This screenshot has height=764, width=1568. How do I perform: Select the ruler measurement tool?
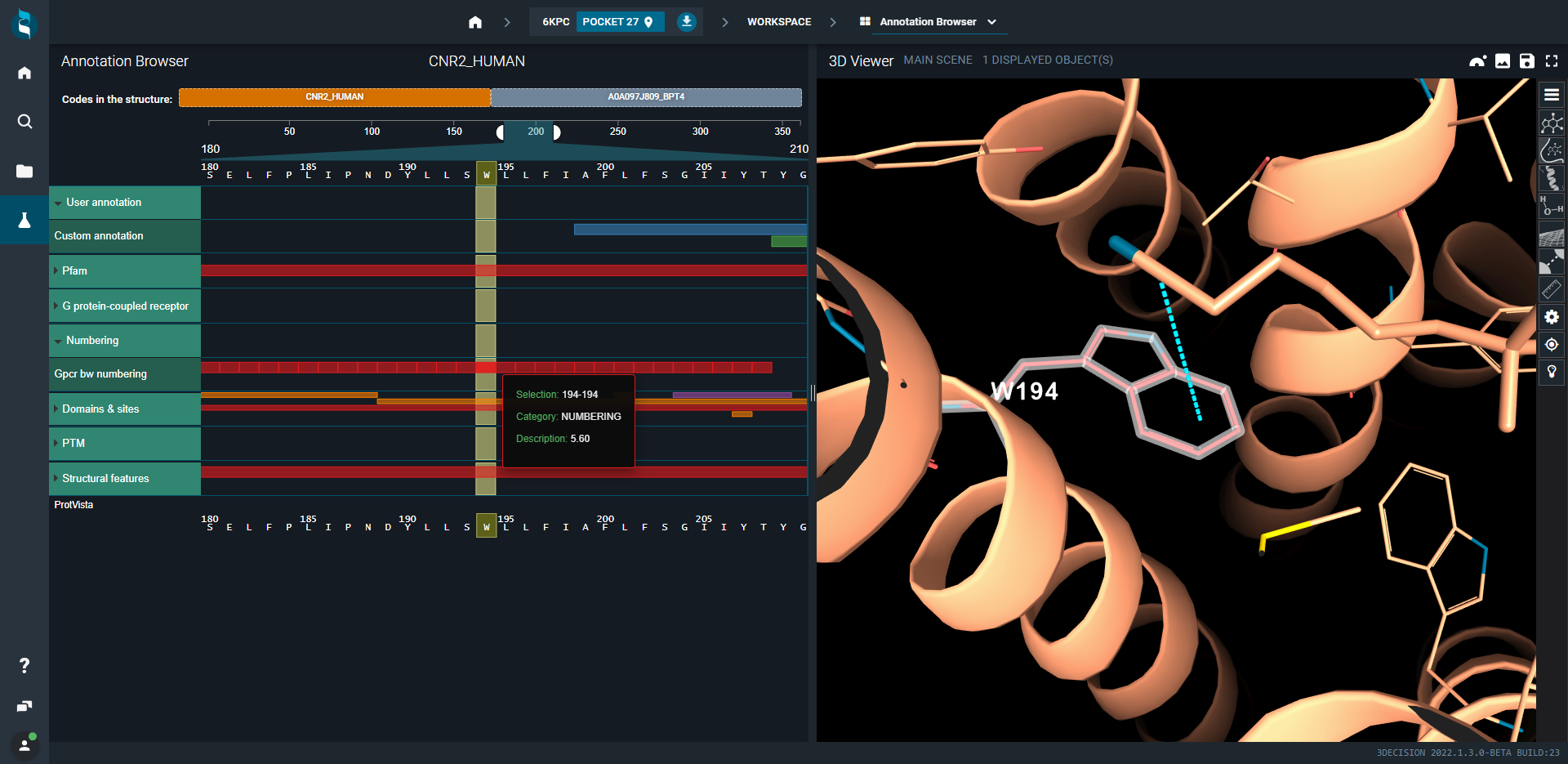[x=1552, y=289]
